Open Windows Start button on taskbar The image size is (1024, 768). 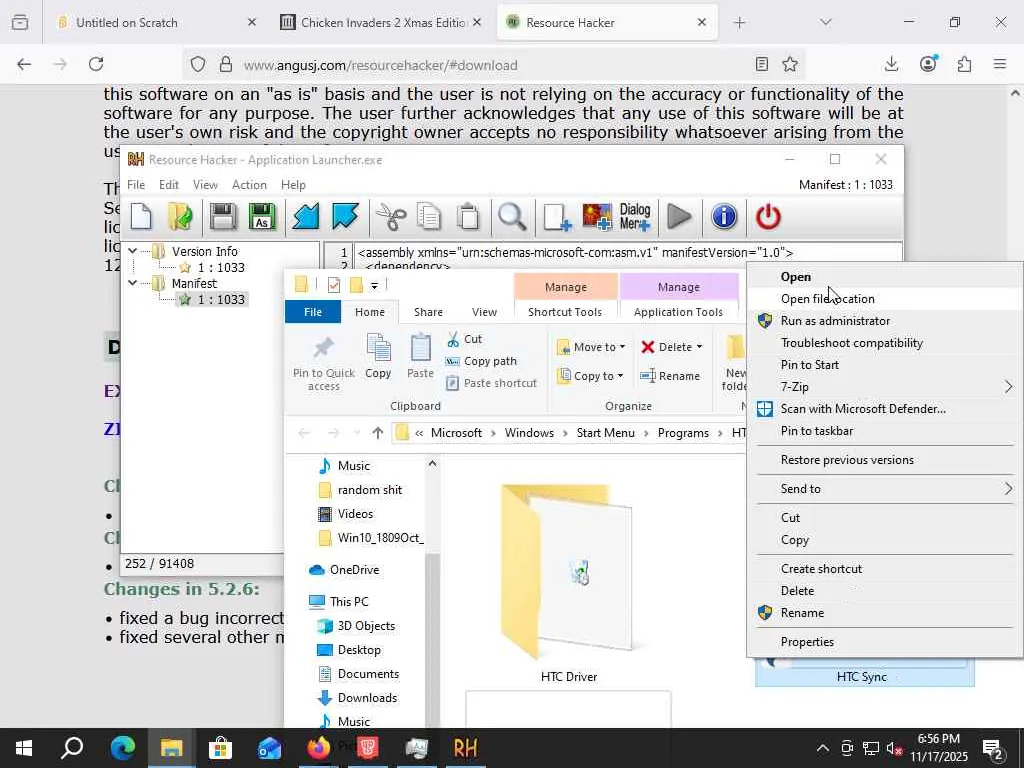pos(24,748)
